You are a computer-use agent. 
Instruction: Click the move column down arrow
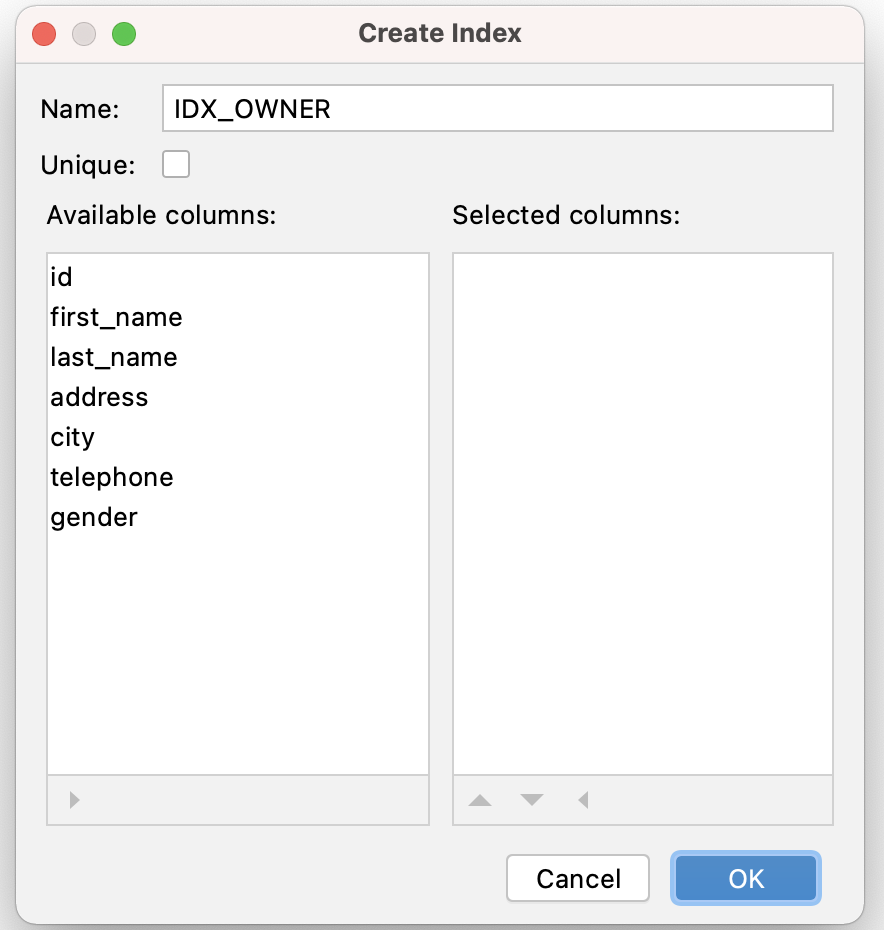pyautogui.click(x=532, y=800)
